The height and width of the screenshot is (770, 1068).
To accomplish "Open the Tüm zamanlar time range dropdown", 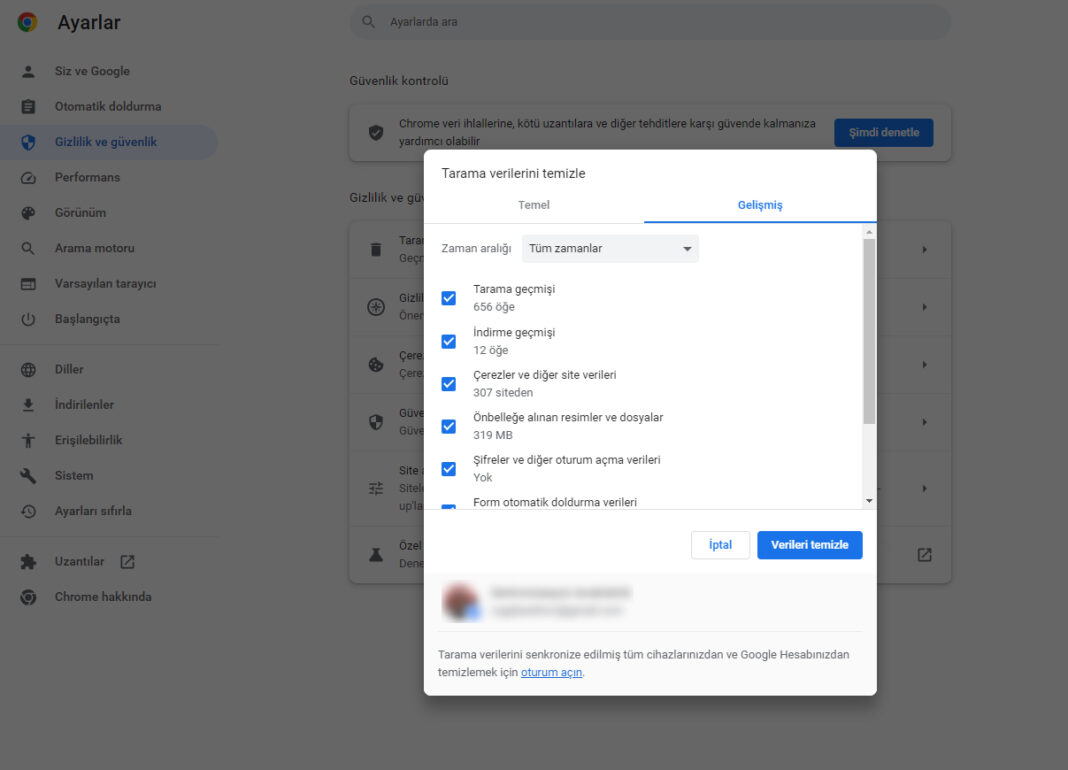I will tap(610, 248).
